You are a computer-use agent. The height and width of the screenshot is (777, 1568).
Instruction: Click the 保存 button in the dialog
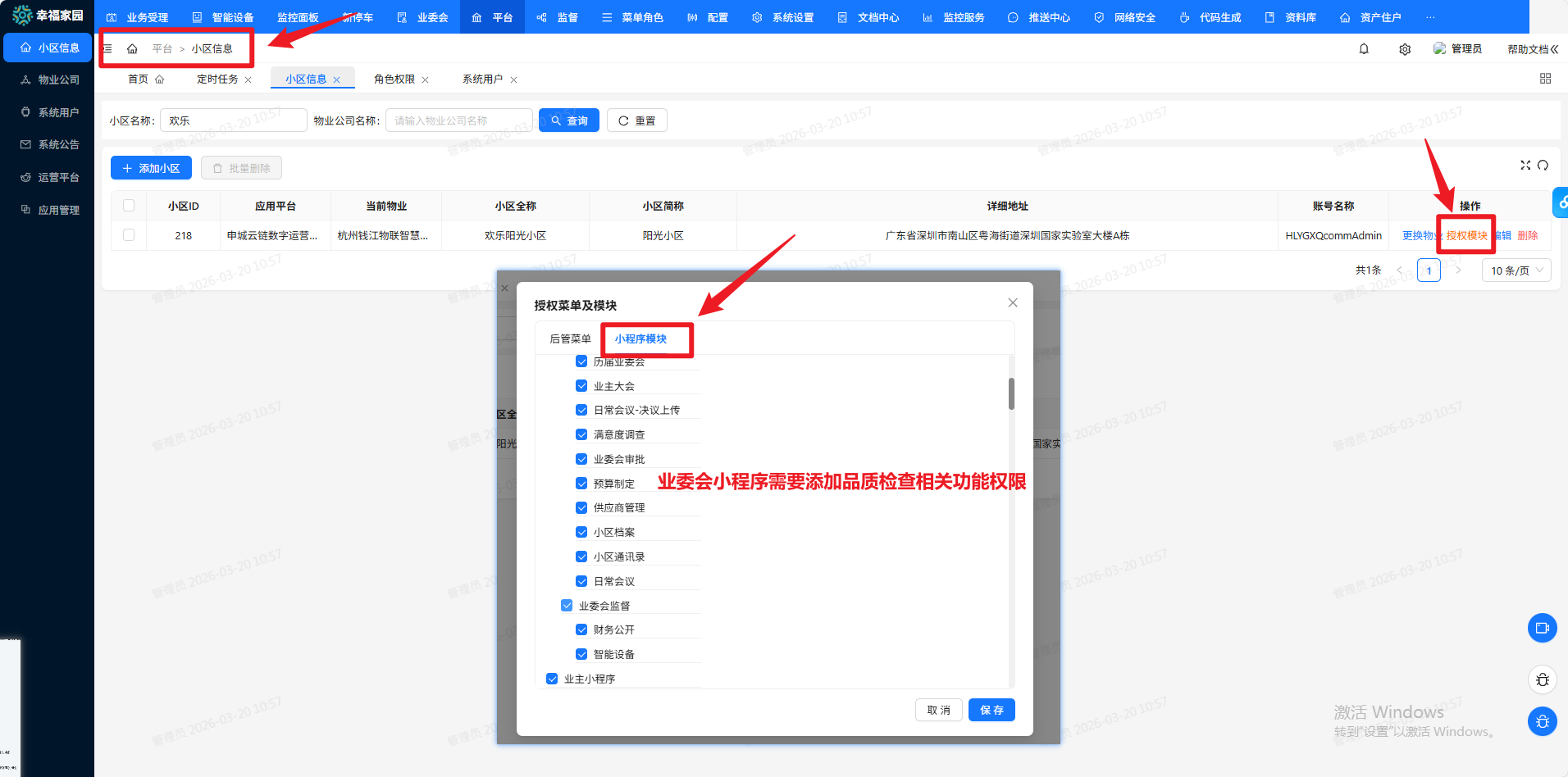tap(991, 710)
